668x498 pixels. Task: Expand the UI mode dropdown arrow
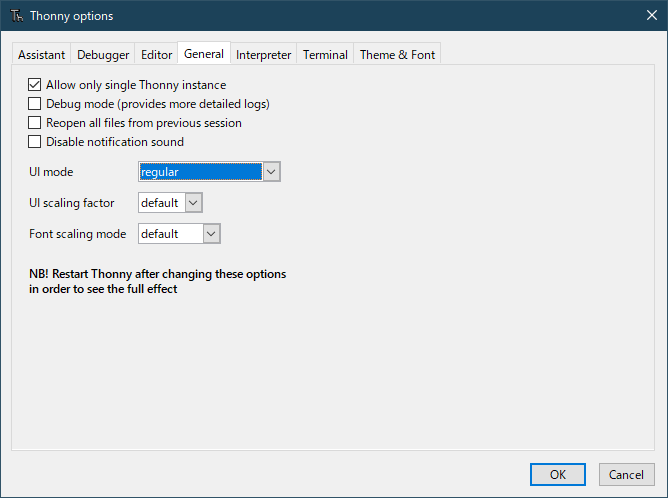point(271,172)
